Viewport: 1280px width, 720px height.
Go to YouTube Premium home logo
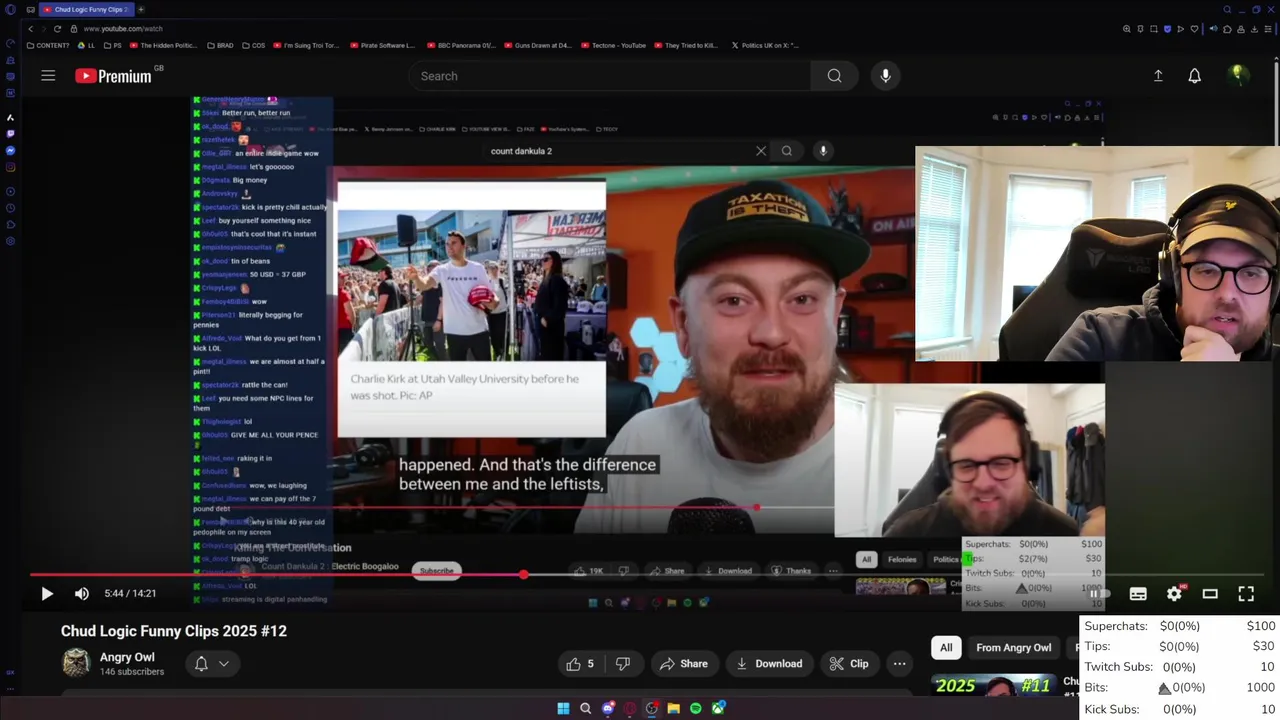coord(113,76)
